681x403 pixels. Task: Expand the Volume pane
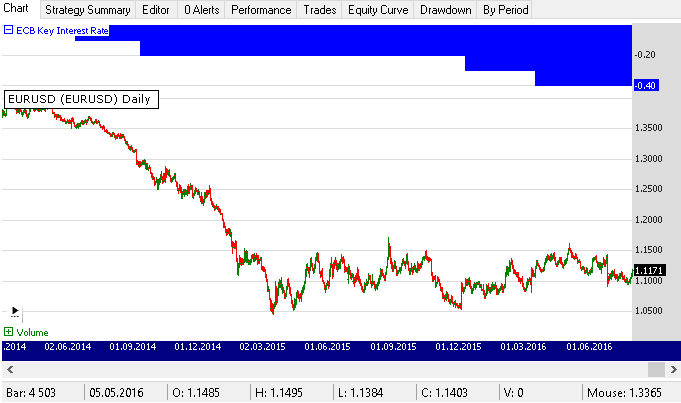(x=9, y=332)
